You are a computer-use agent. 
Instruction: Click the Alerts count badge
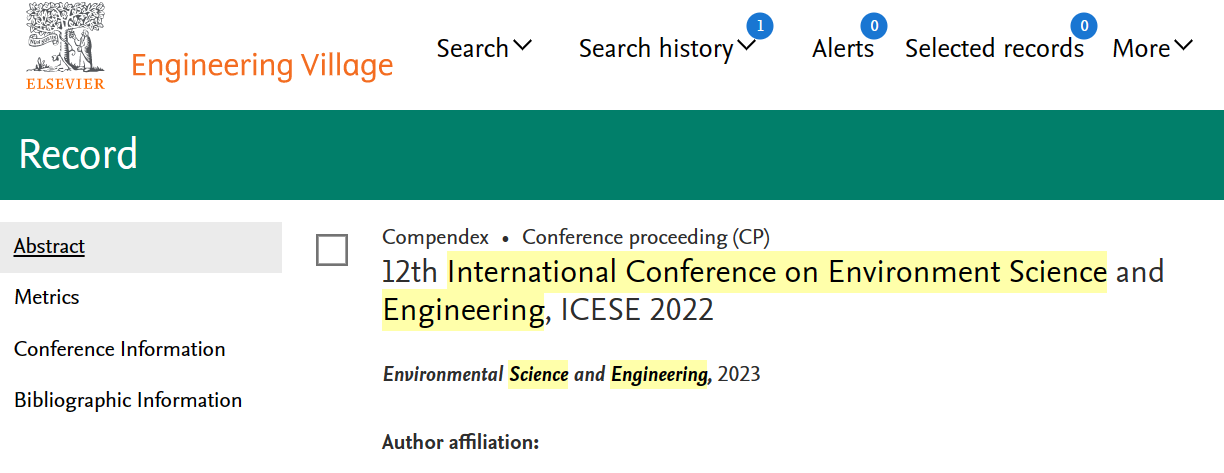tap(874, 26)
